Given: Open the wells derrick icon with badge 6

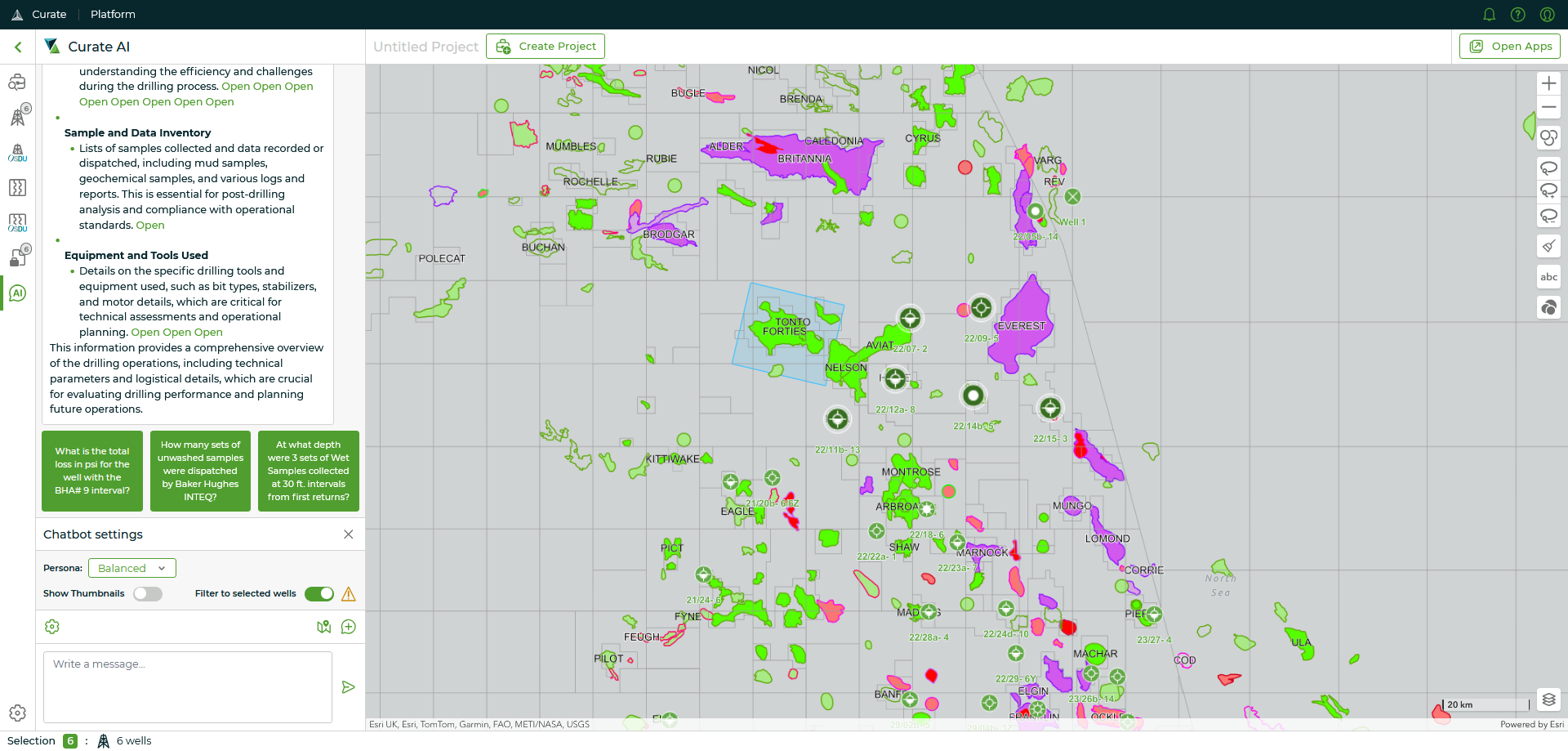Looking at the screenshot, I should pyautogui.click(x=17, y=117).
